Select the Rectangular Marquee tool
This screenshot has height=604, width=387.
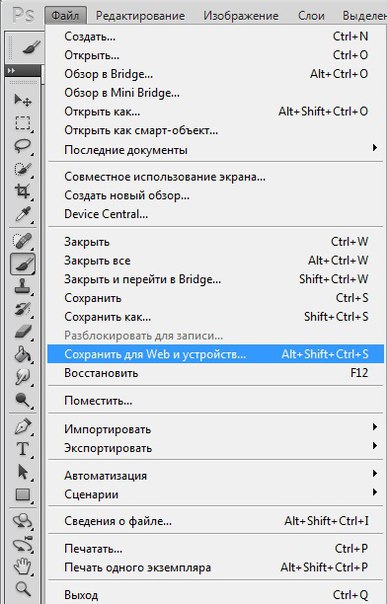[x=23, y=123]
